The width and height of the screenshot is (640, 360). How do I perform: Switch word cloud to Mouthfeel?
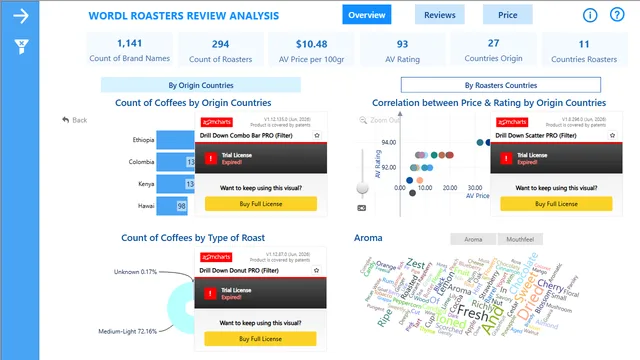pyautogui.click(x=520, y=239)
